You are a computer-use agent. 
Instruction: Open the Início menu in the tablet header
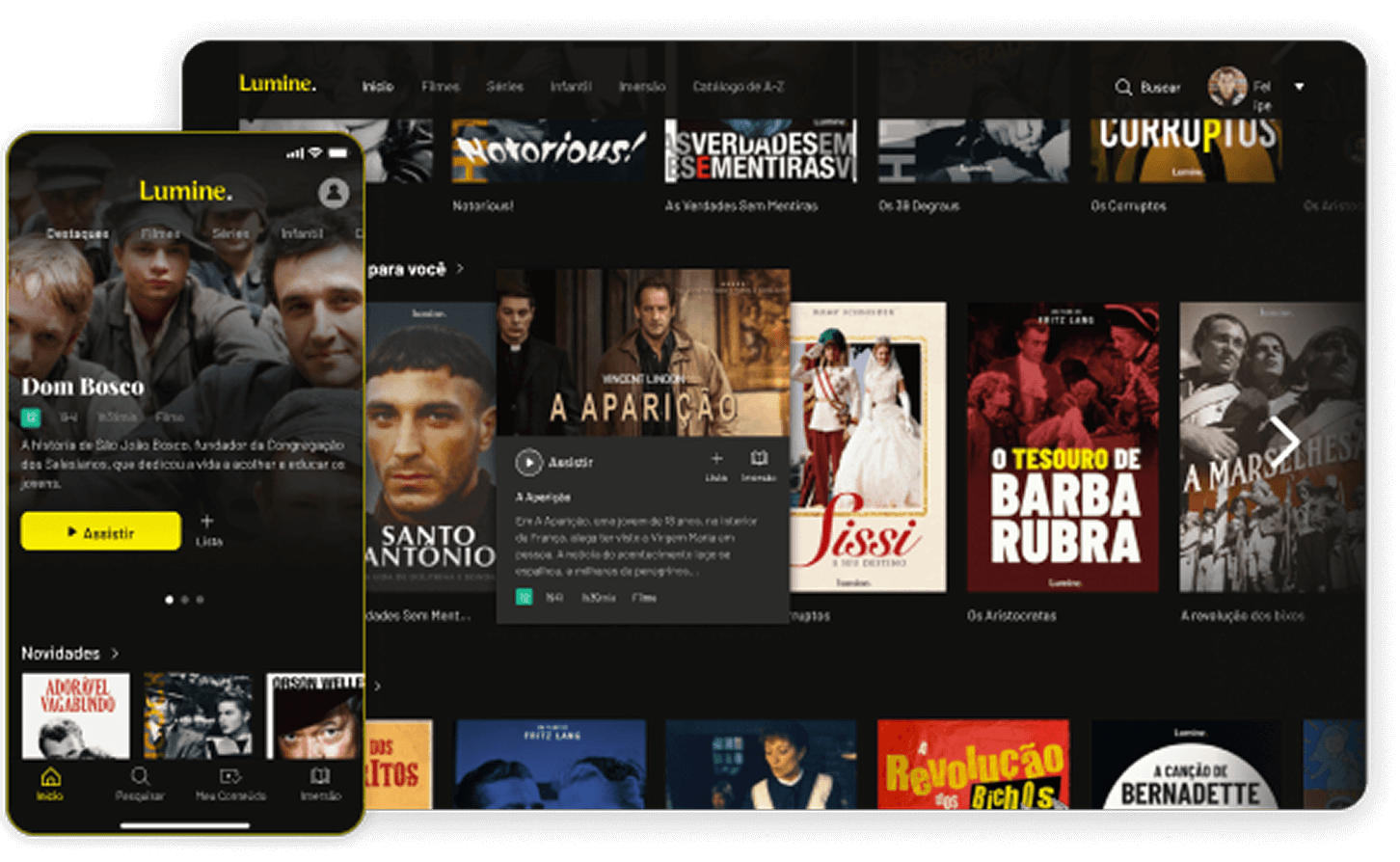click(x=378, y=87)
